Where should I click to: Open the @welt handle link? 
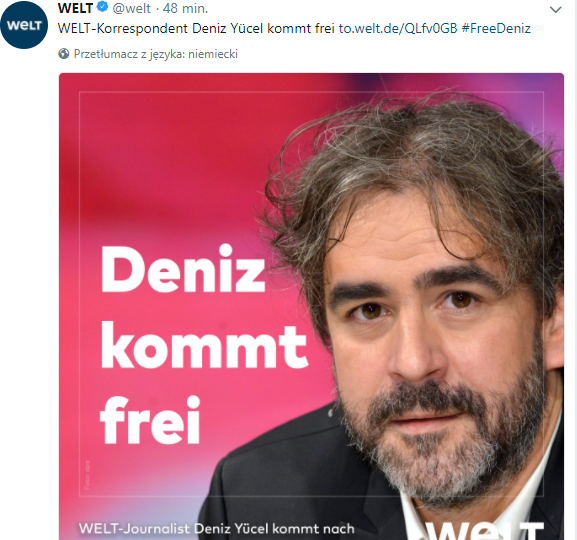point(131,8)
